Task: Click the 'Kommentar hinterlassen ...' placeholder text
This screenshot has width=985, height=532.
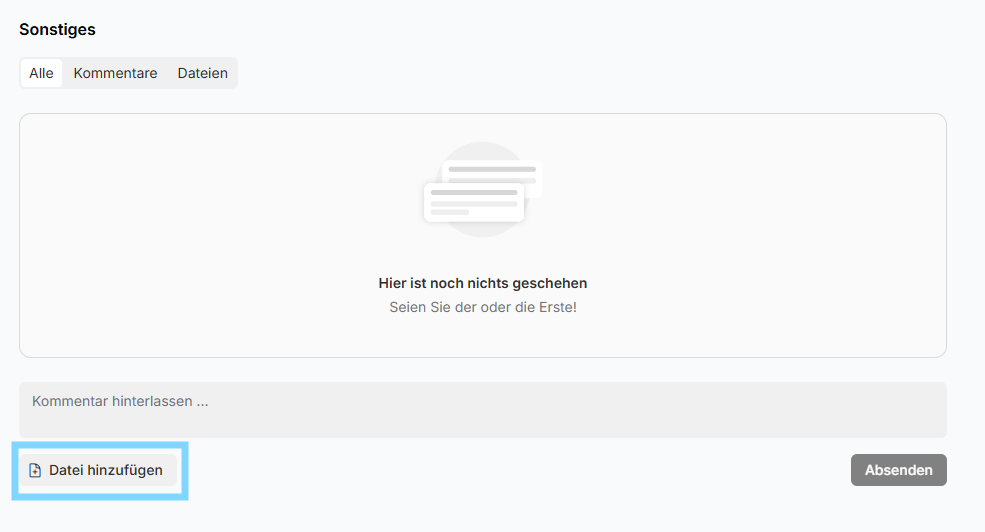Action: point(120,401)
